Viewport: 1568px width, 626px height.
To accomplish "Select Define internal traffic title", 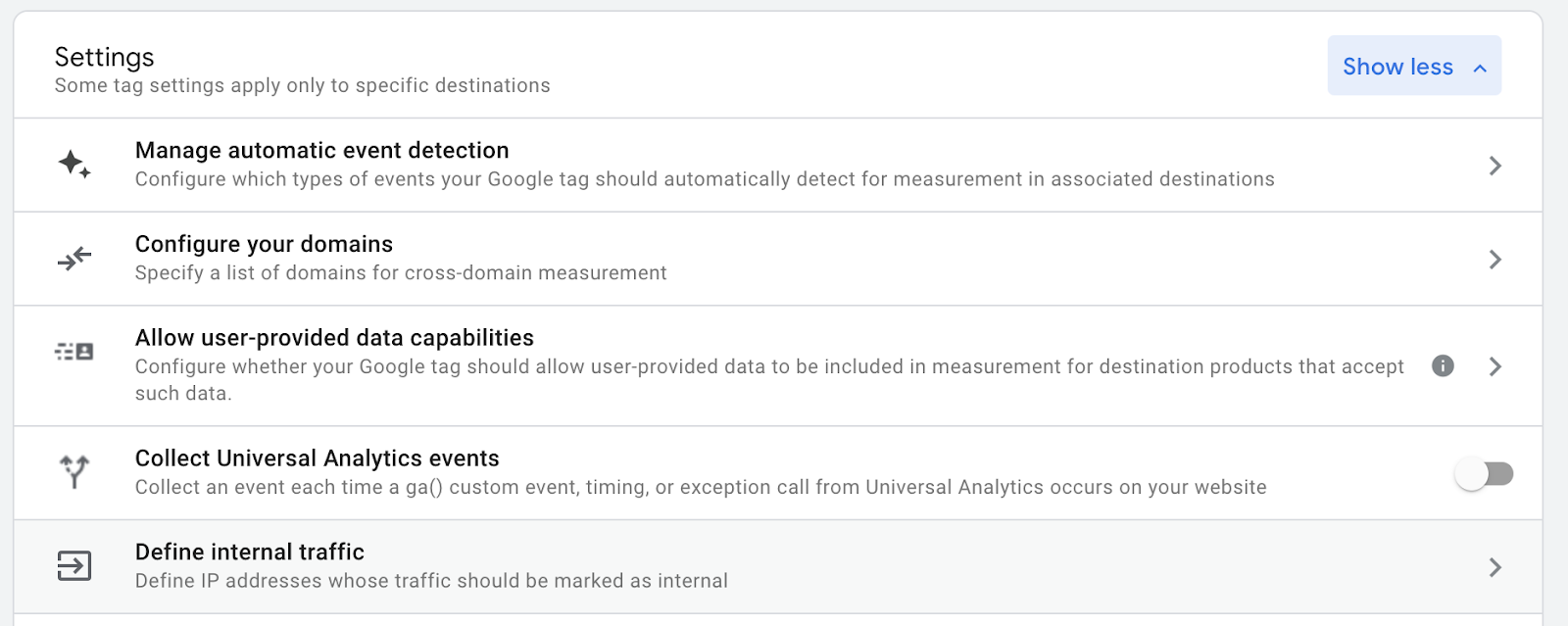I will pyautogui.click(x=250, y=553).
